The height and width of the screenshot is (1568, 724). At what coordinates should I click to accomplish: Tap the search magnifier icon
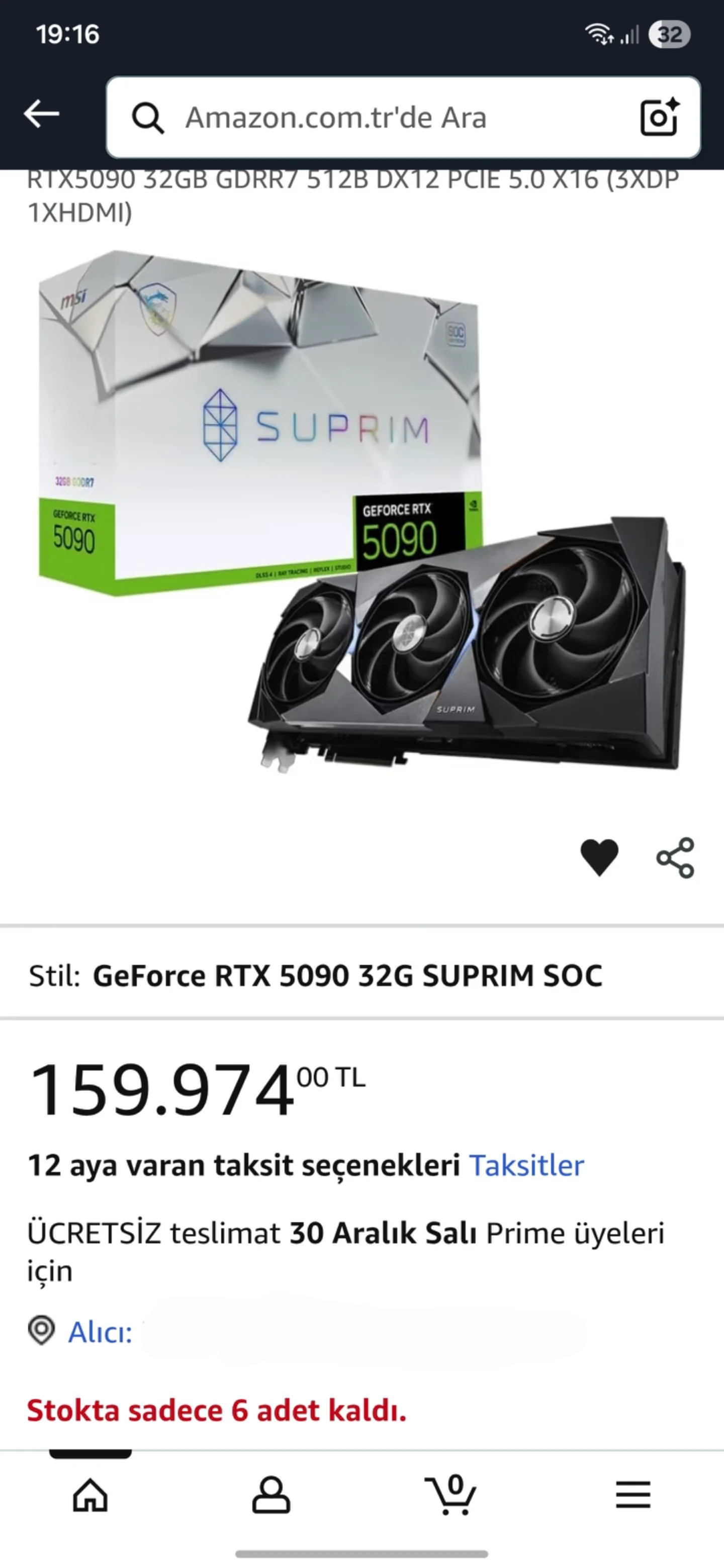tap(147, 118)
